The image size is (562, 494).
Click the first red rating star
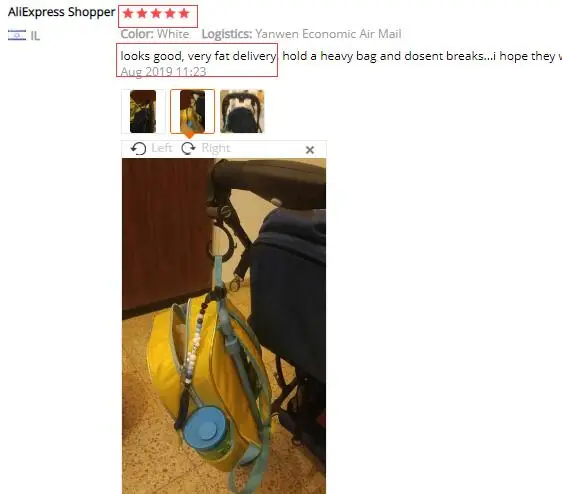coord(128,14)
